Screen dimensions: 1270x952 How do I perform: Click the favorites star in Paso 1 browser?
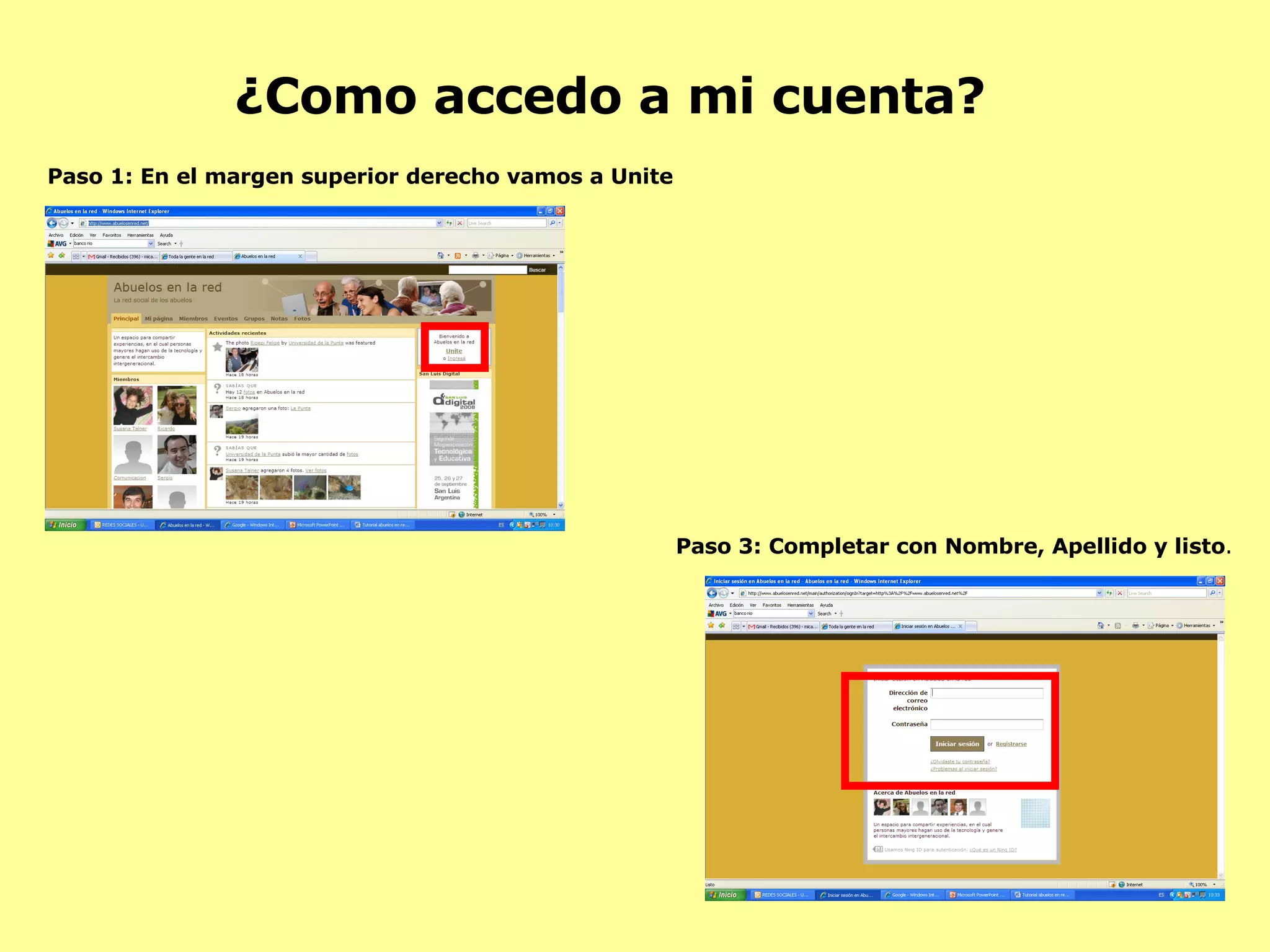51,255
